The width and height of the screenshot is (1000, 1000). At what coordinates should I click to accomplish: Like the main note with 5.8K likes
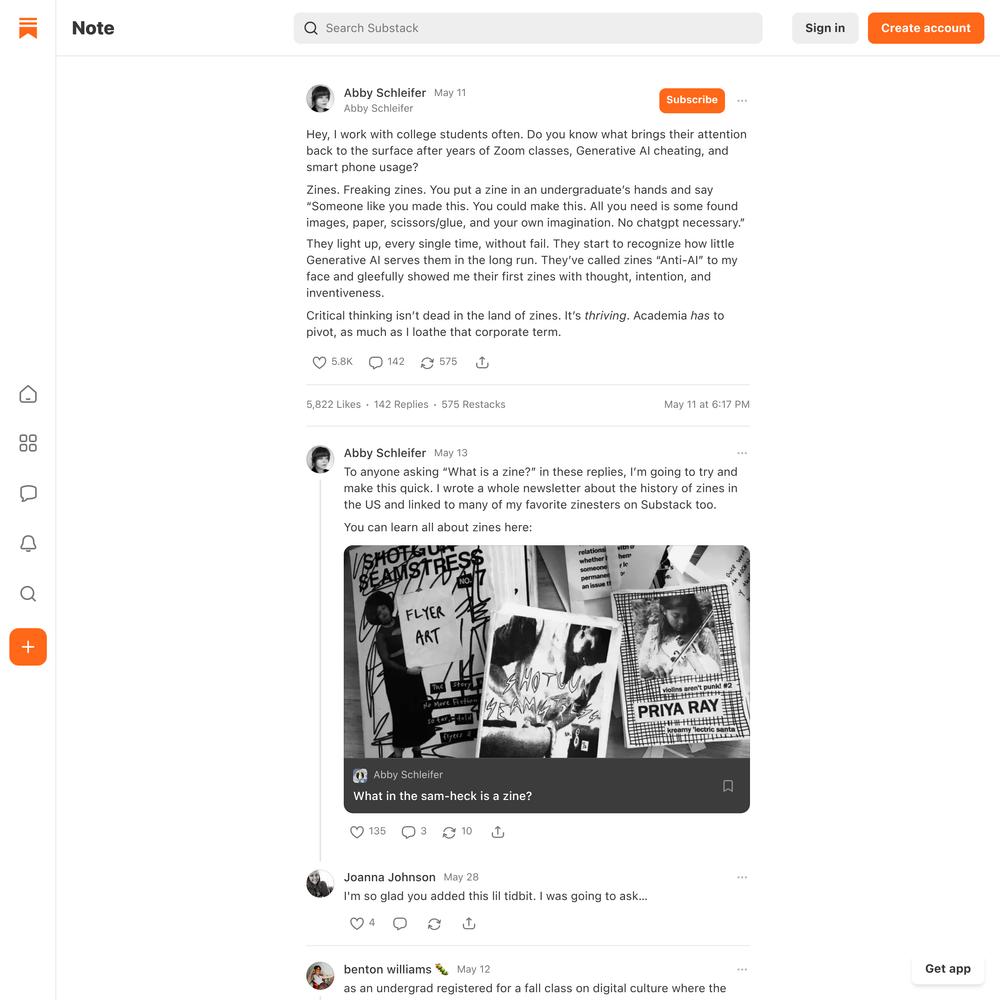pyautogui.click(x=332, y=362)
